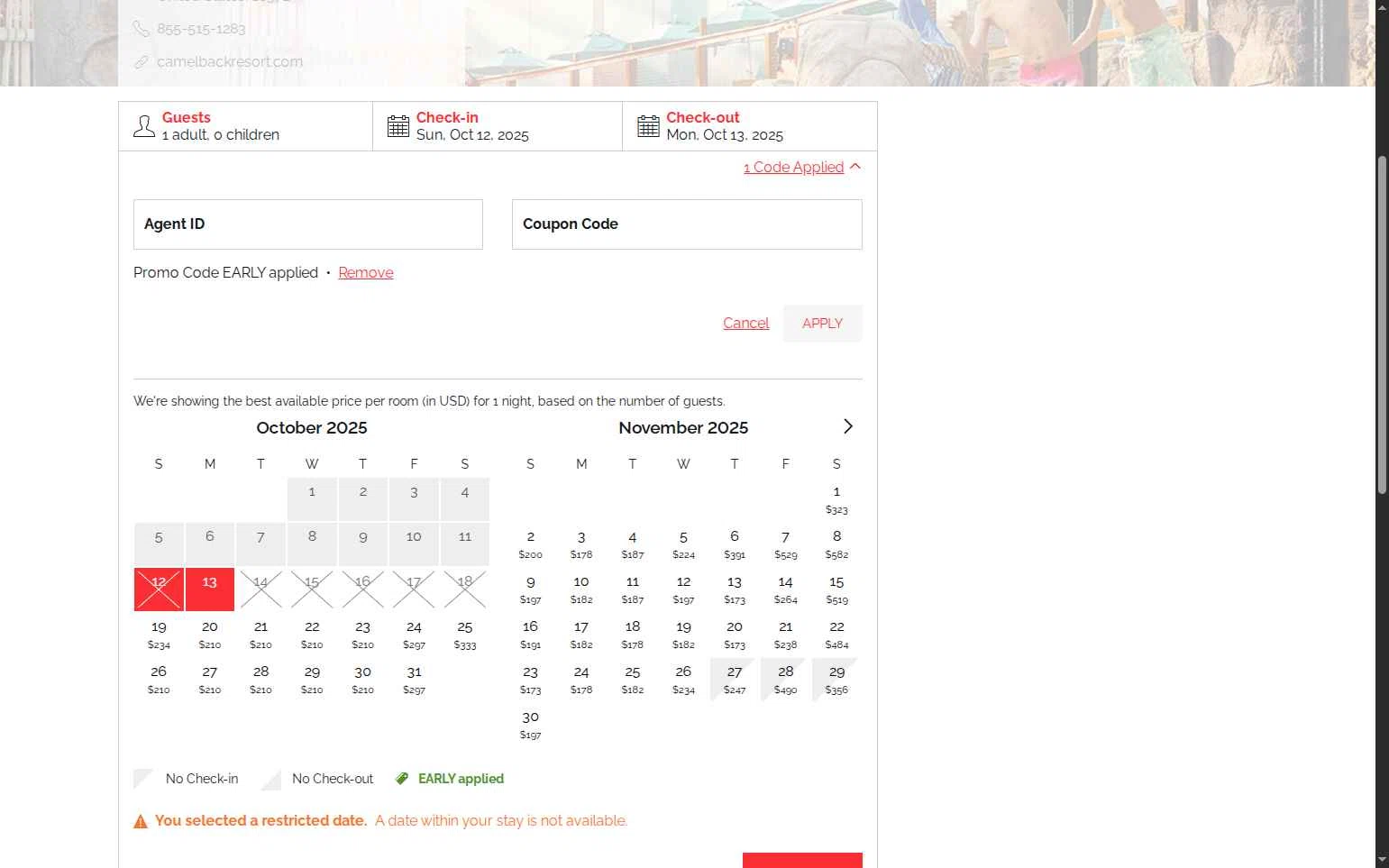1389x868 pixels.
Task: Click the scrollbar down arrow
Action: tap(1382, 860)
